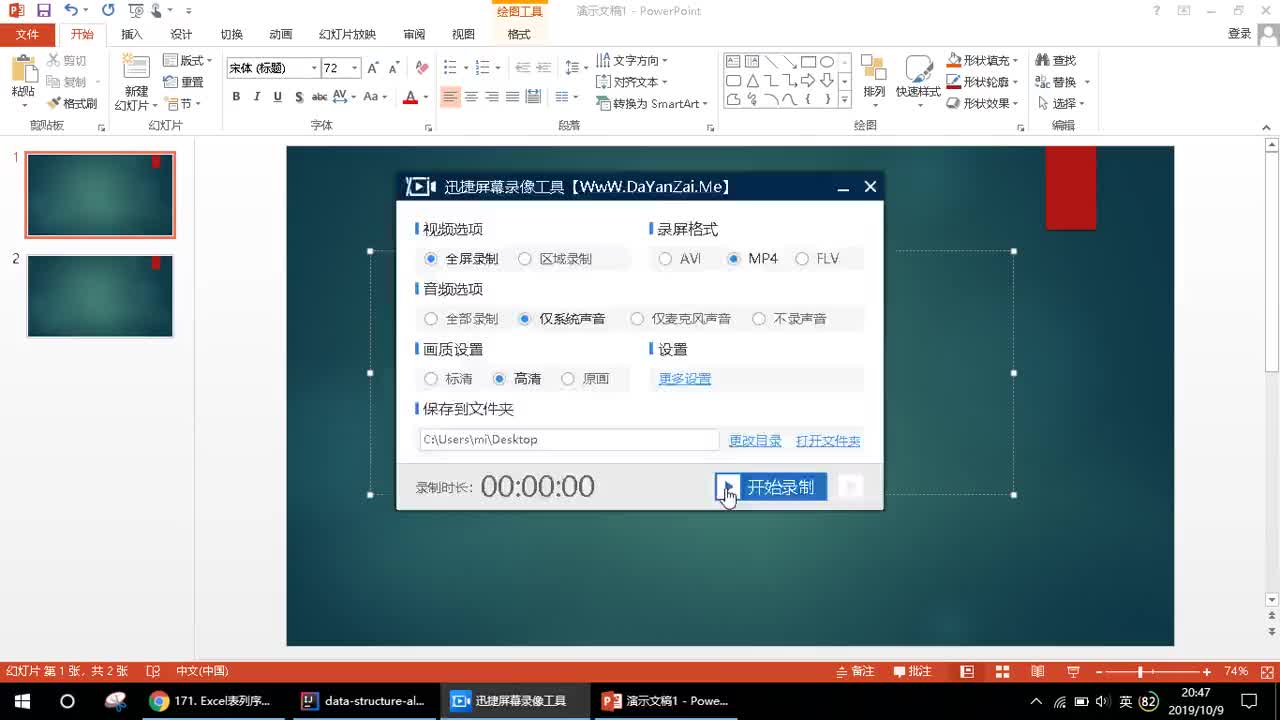Click the save path field C:\Users\mi\Desktop
The width and height of the screenshot is (1280, 720).
pyautogui.click(x=569, y=440)
